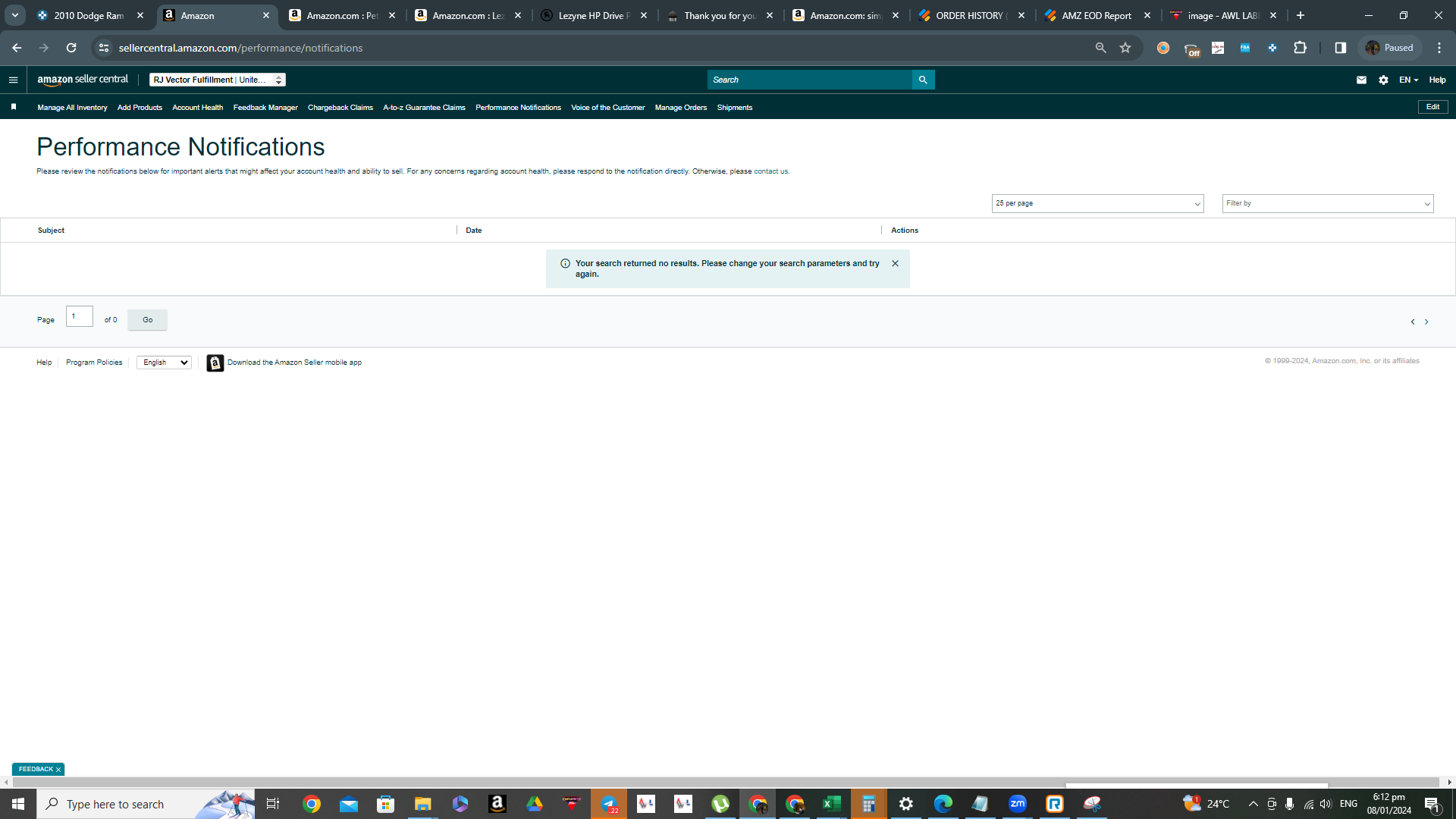Expand the EN language menu in header
This screenshot has width=1456, height=819.
1408,80
